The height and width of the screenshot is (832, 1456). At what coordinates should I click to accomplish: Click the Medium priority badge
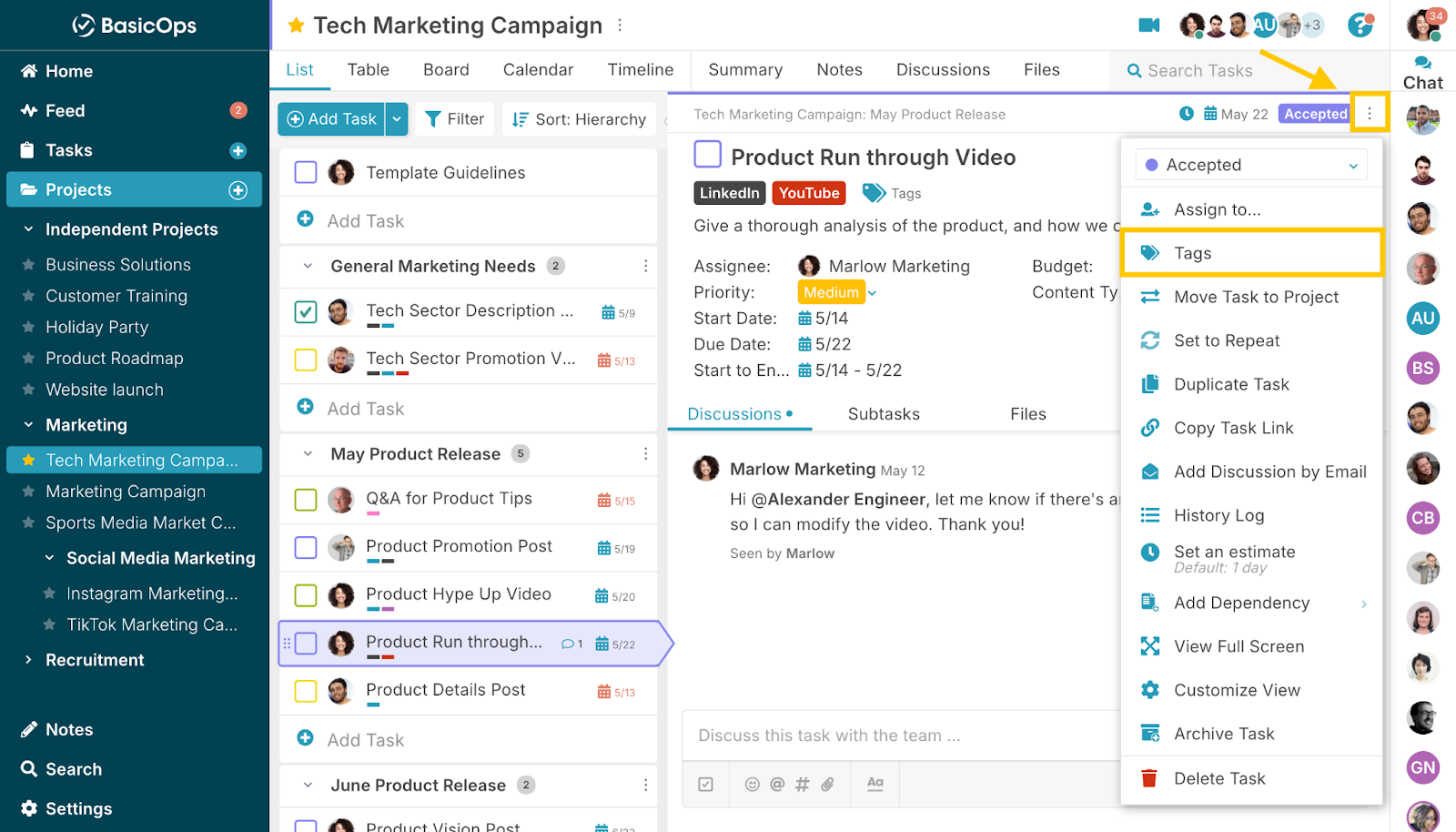831,292
